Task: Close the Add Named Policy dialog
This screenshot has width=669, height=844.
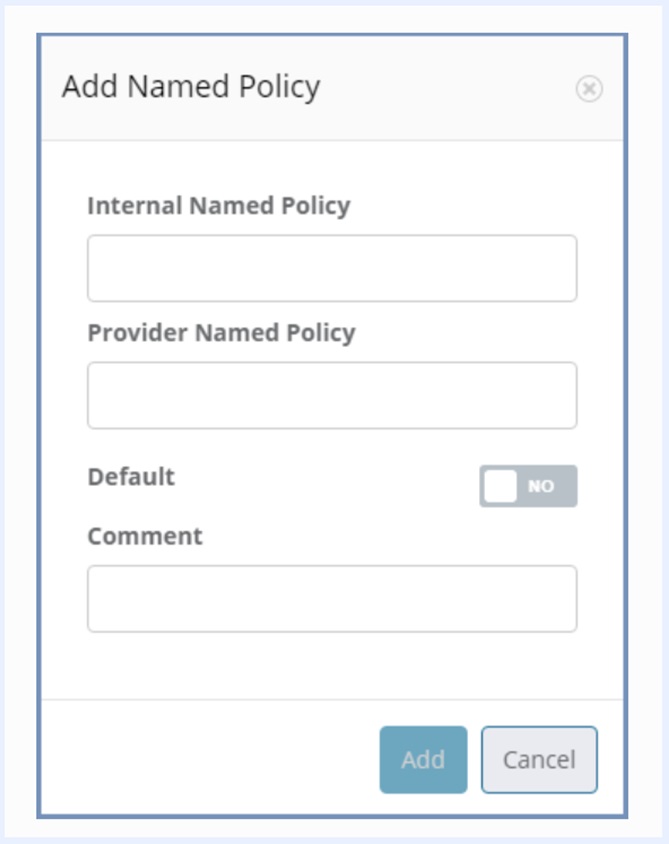Action: 589,89
